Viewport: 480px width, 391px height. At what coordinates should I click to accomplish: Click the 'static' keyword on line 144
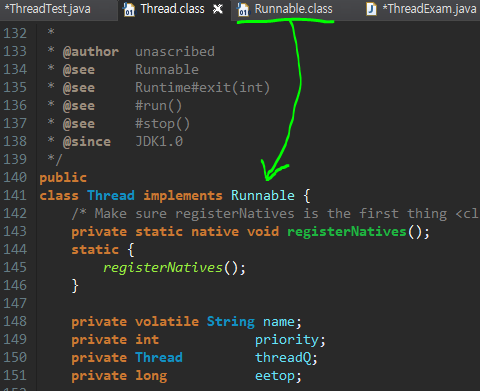point(95,250)
